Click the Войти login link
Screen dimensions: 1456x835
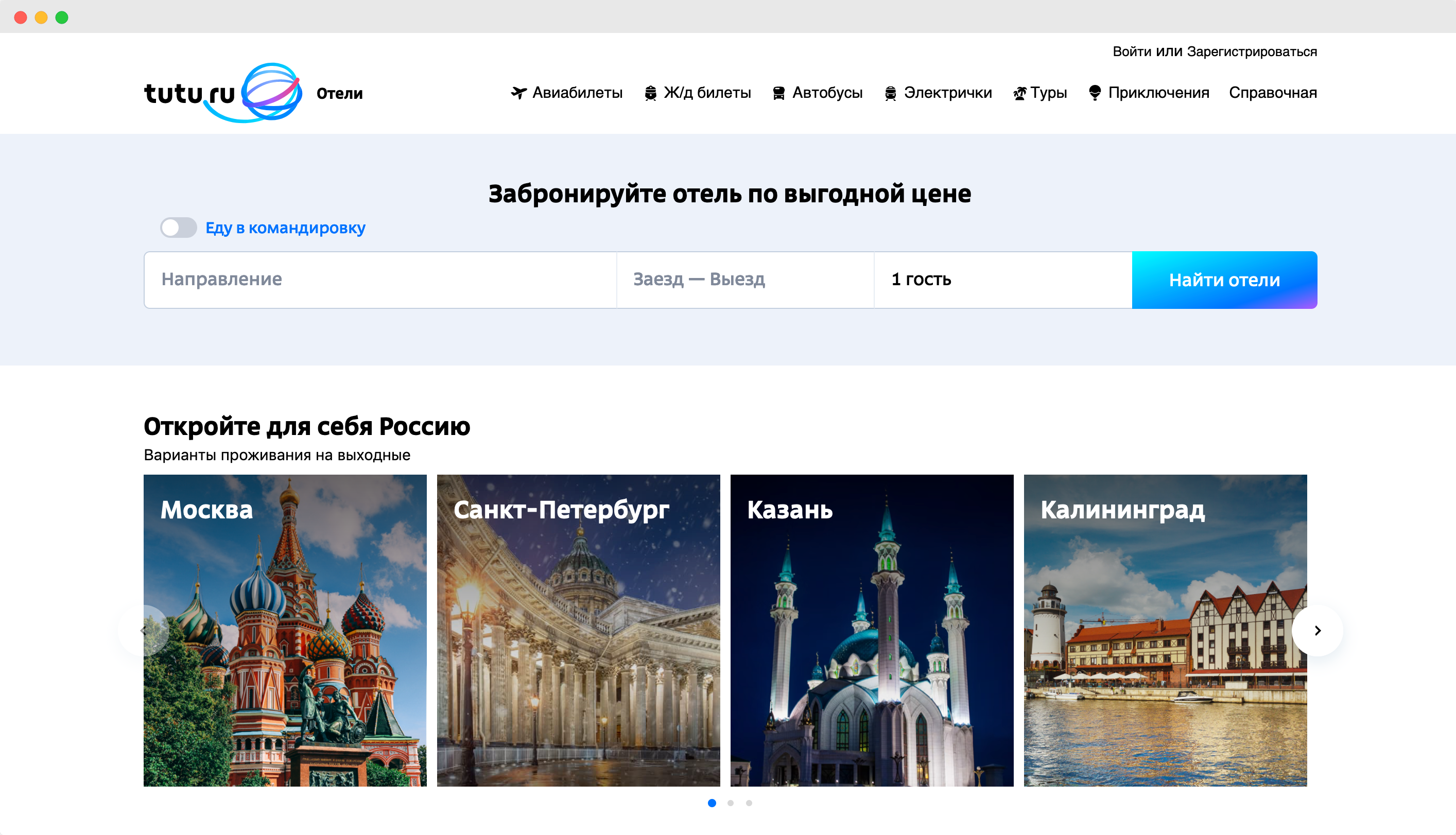(1132, 51)
